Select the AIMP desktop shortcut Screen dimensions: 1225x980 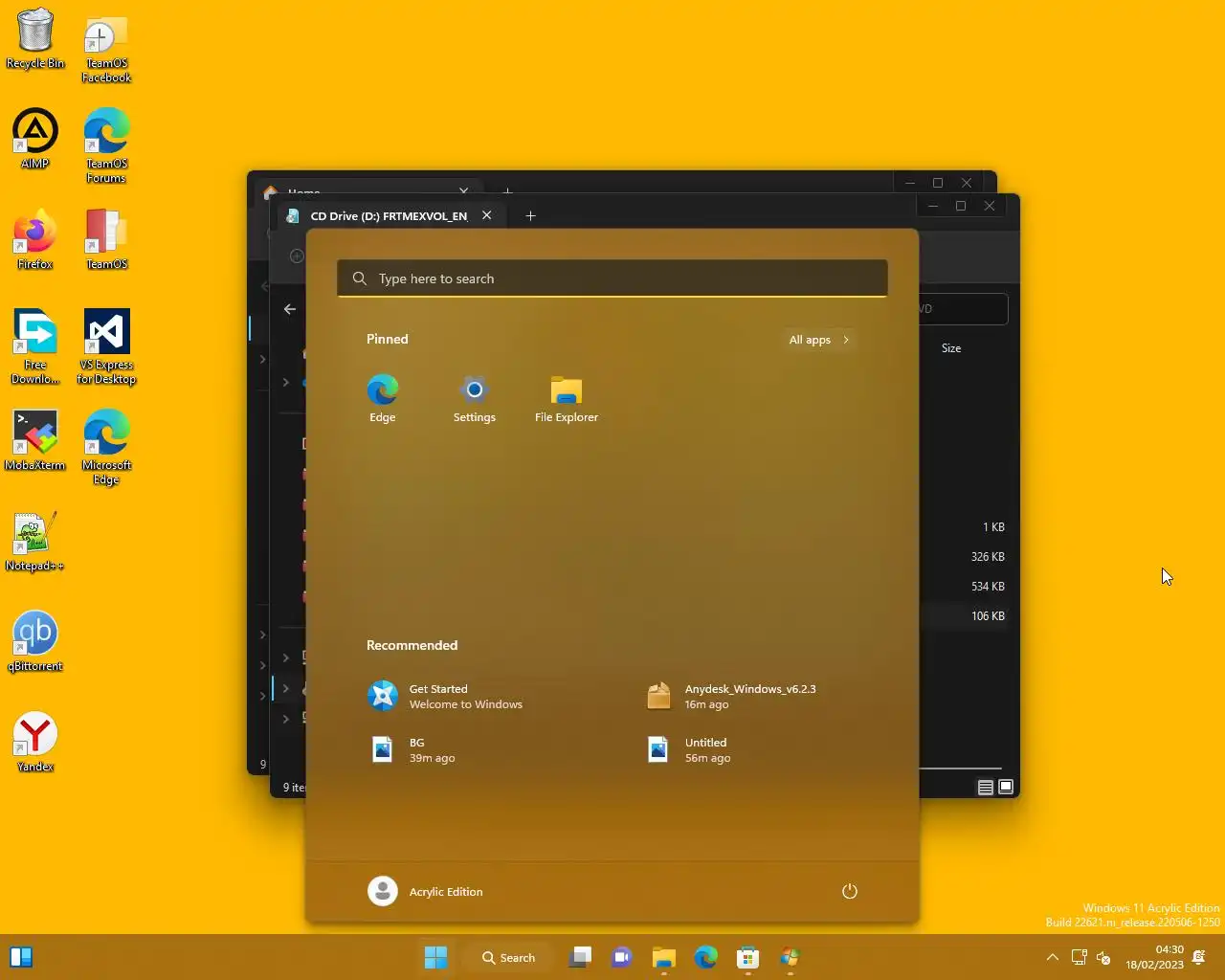tap(35, 139)
